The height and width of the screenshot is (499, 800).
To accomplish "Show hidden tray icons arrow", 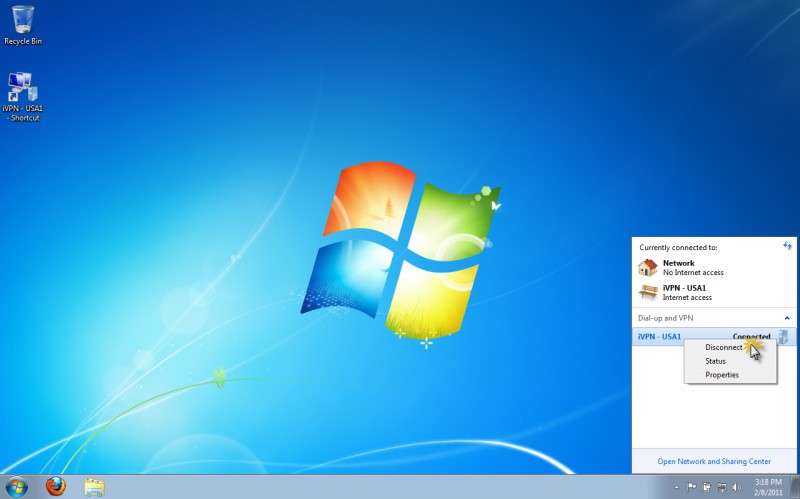I will [677, 487].
